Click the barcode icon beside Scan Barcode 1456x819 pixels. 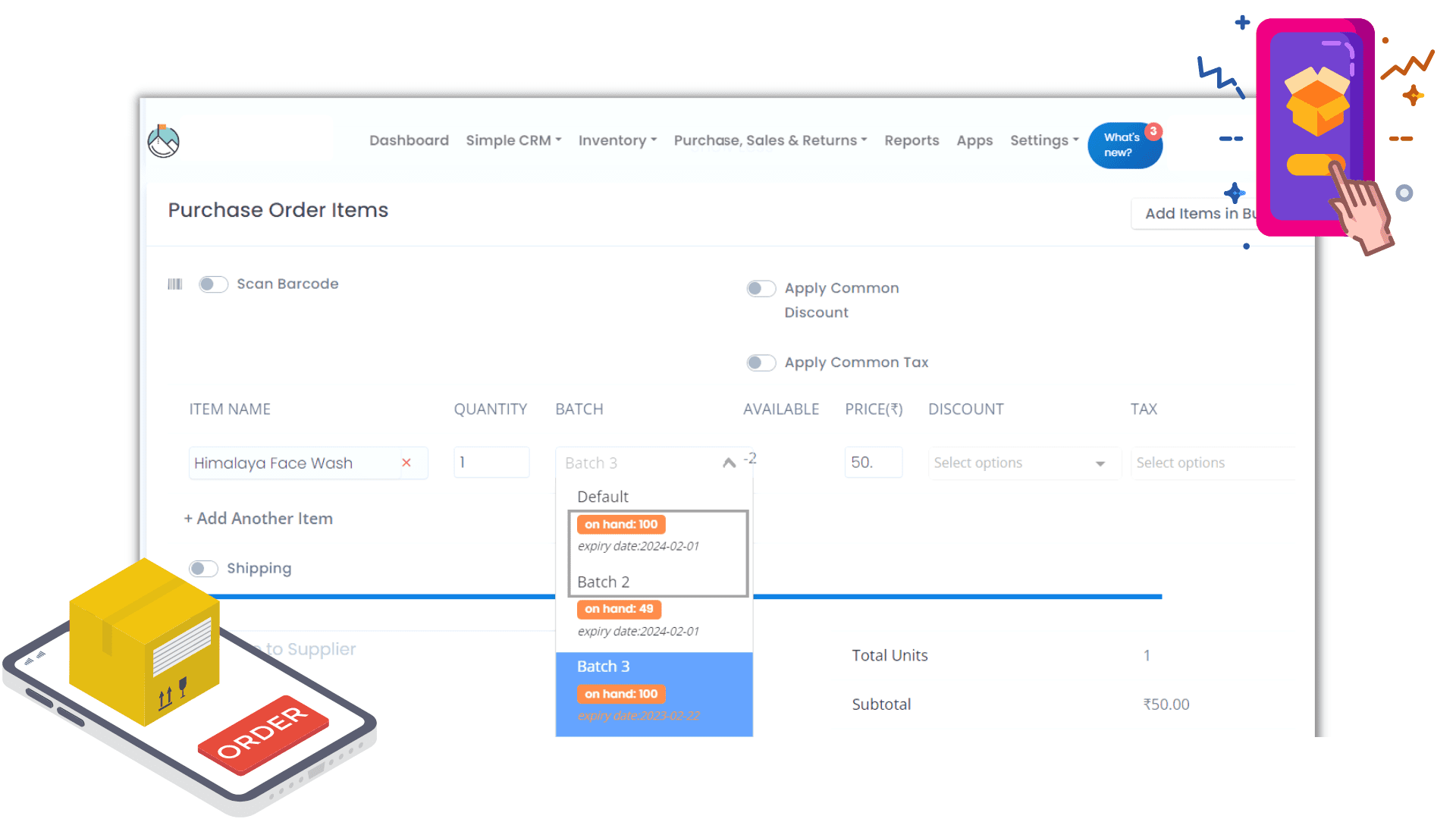coord(174,284)
